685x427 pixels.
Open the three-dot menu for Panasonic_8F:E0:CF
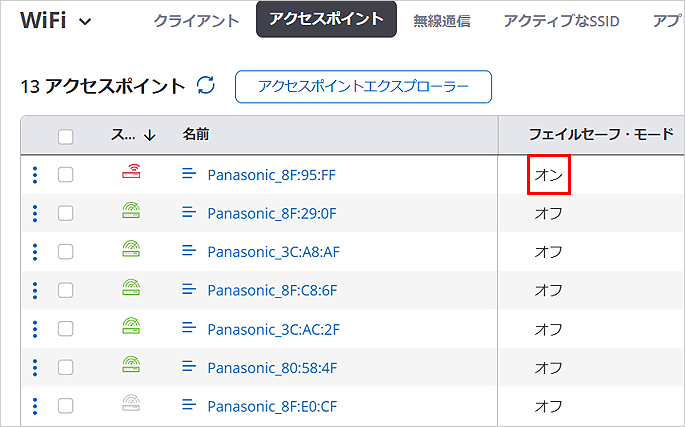tap(35, 406)
